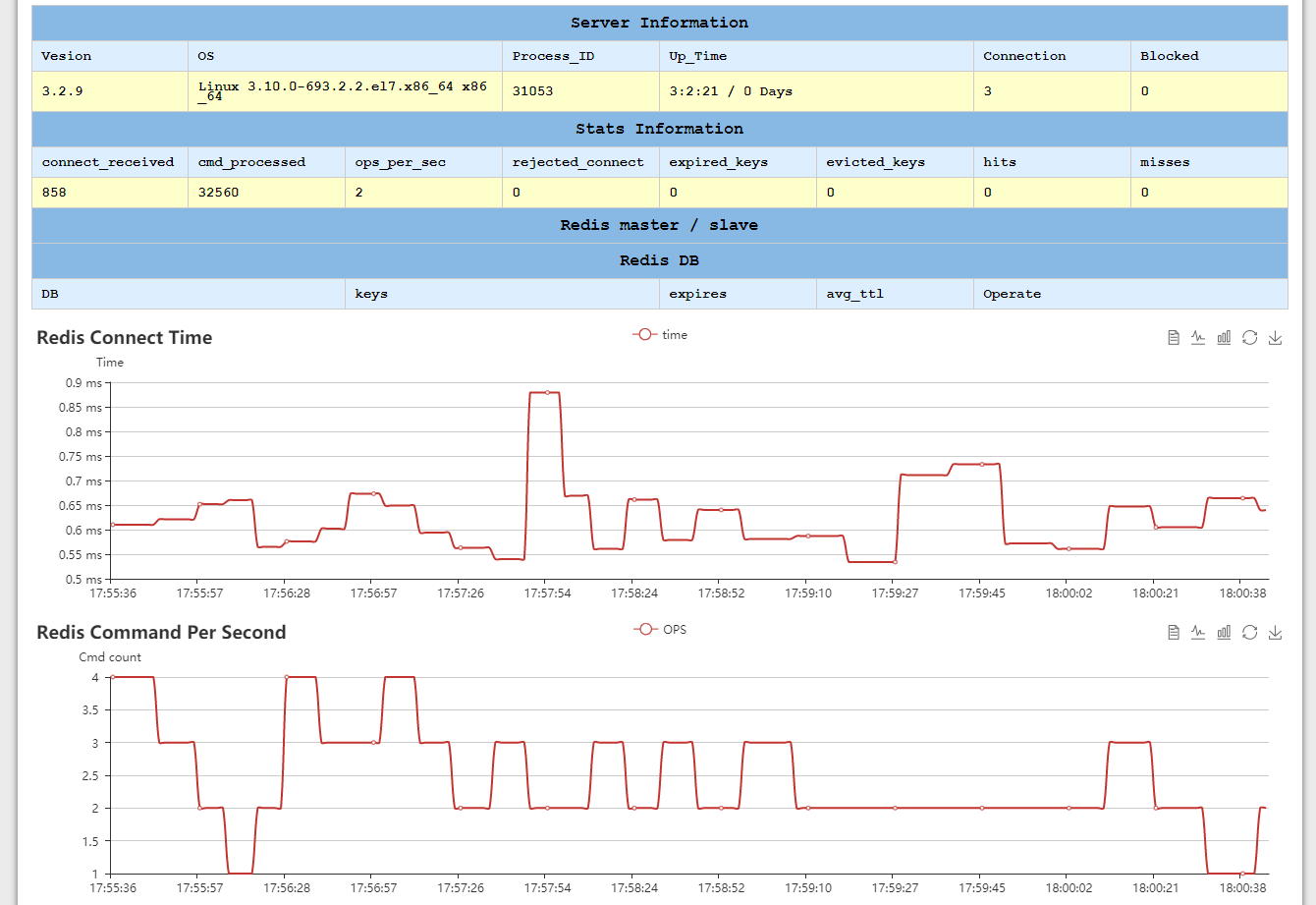This screenshot has height=905, width=1316.
Task: Click 18:00:21 label under Redis Command Per Second chart
Action: (1155, 888)
